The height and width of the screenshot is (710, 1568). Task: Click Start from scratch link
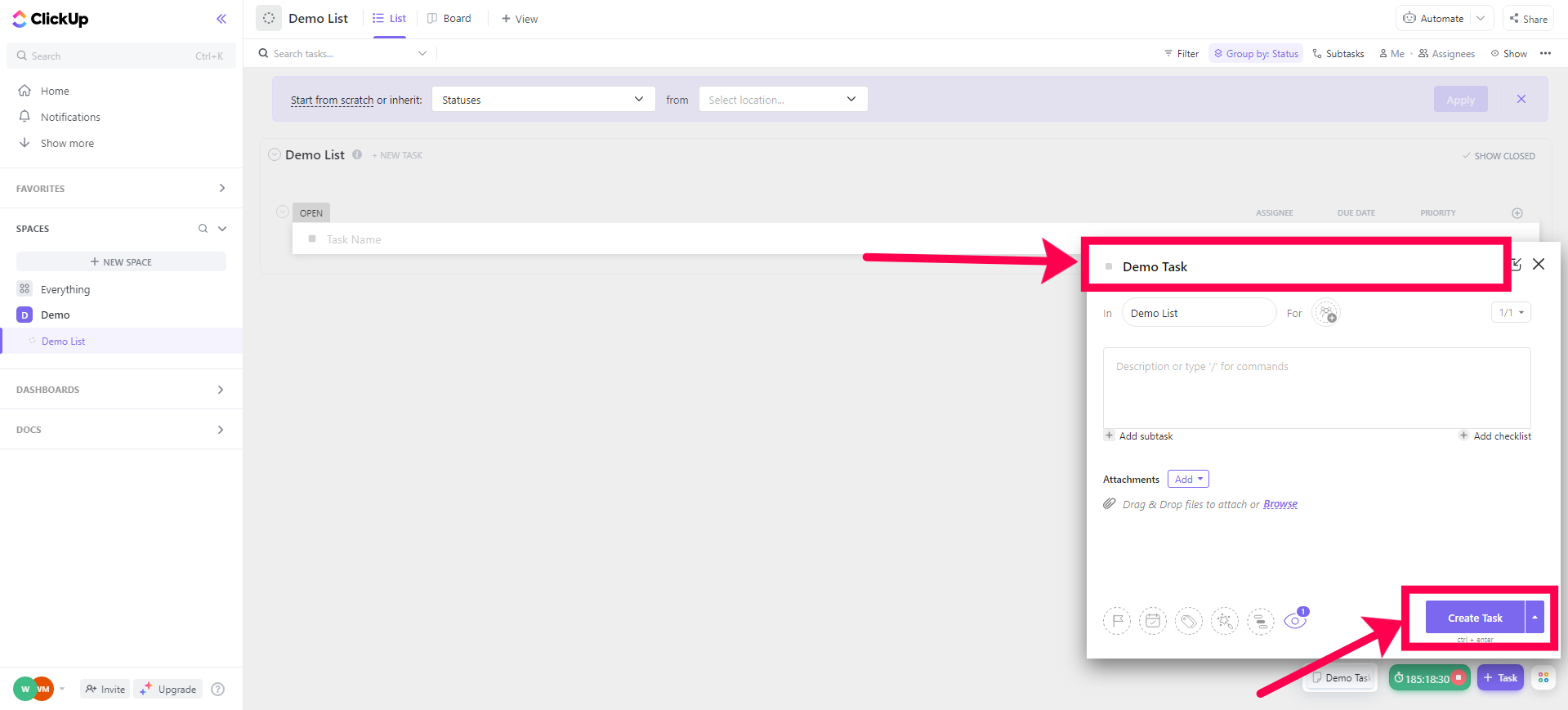point(332,100)
